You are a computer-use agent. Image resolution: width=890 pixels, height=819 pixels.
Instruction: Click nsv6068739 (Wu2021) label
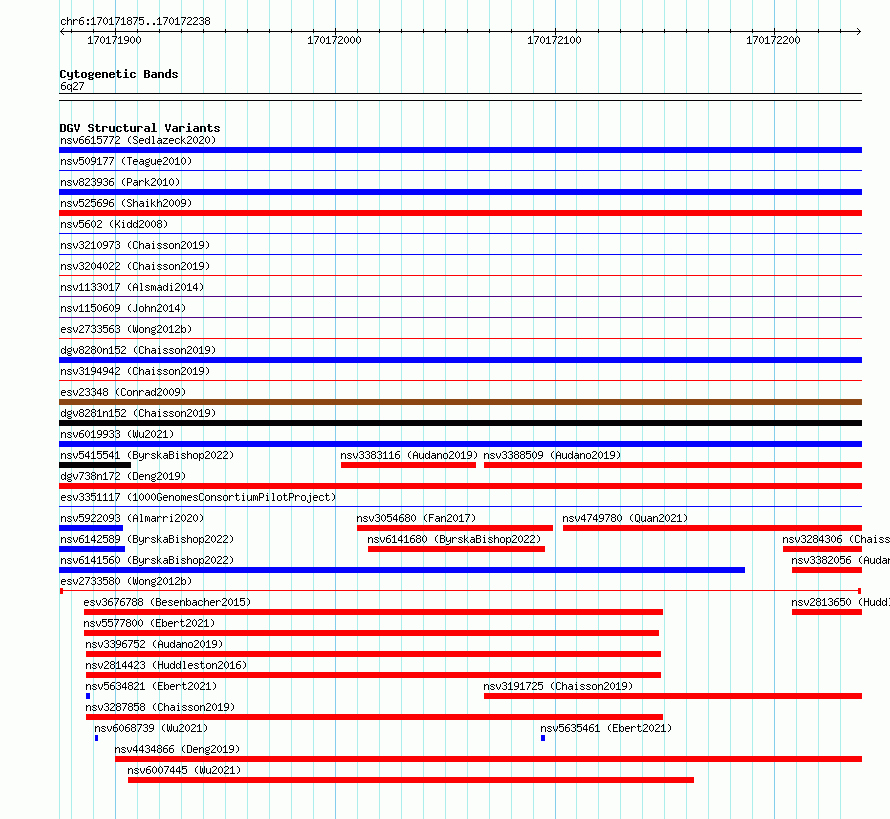[151, 728]
